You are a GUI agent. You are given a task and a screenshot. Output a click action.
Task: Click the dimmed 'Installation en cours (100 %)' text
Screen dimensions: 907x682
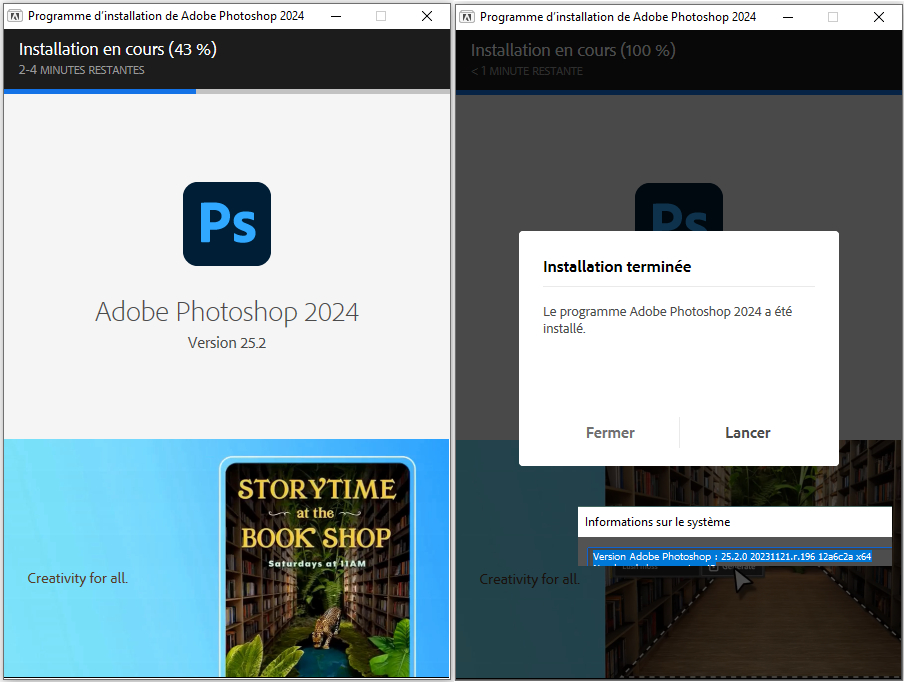click(573, 50)
